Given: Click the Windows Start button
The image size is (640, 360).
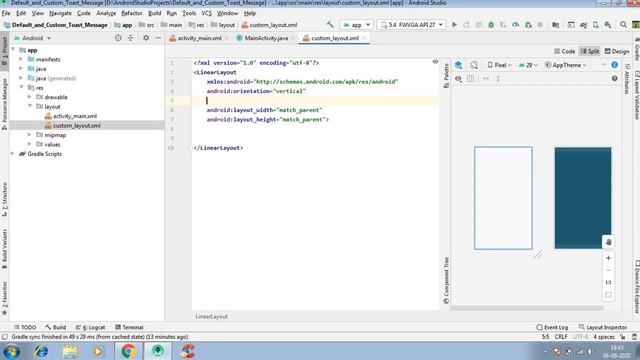Looking at the screenshot, I should pos(11,351).
